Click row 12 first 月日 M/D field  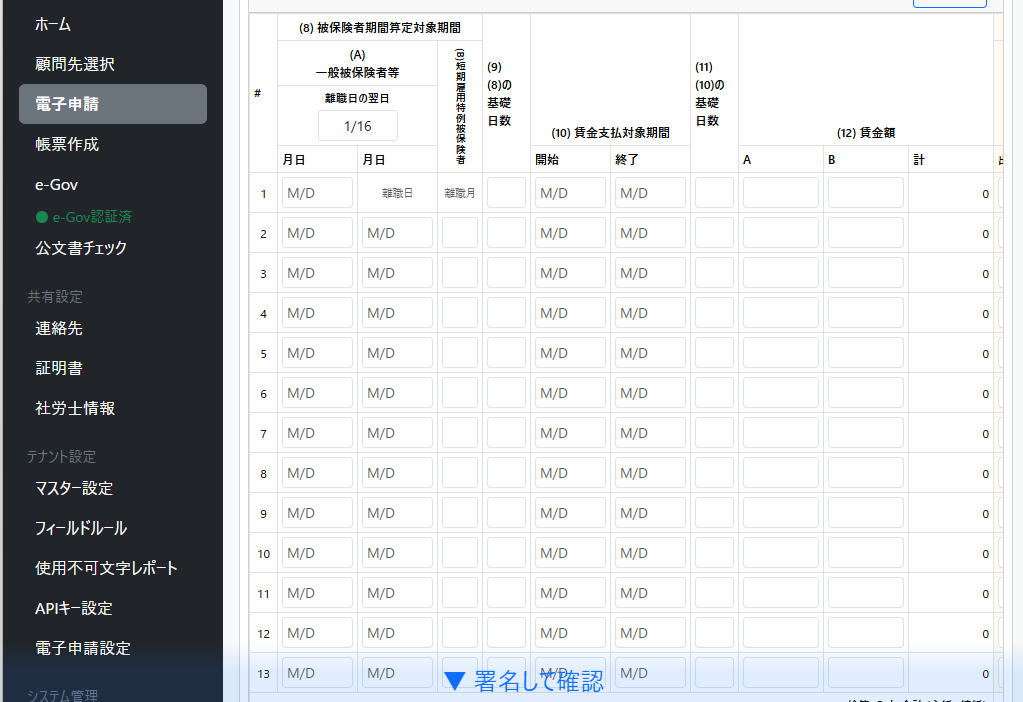[x=317, y=633]
